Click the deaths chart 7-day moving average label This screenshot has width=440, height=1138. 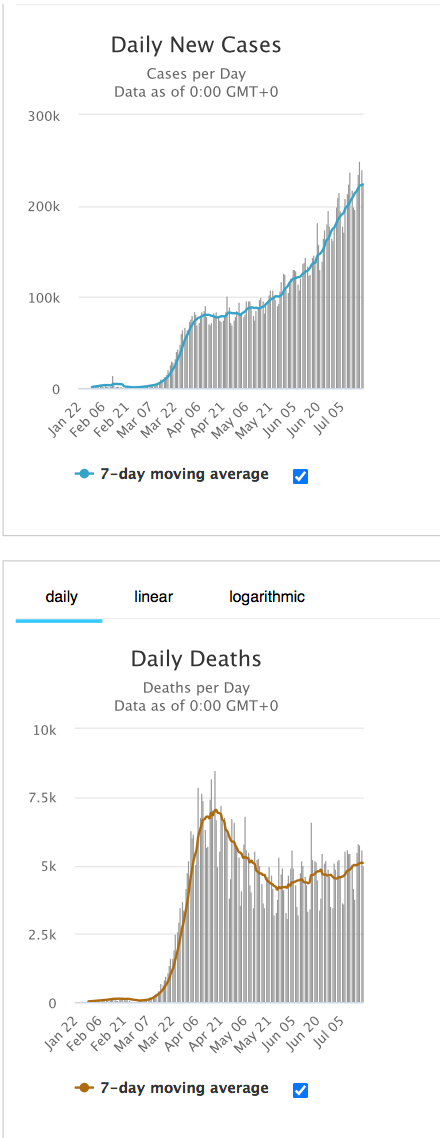coord(184,1088)
